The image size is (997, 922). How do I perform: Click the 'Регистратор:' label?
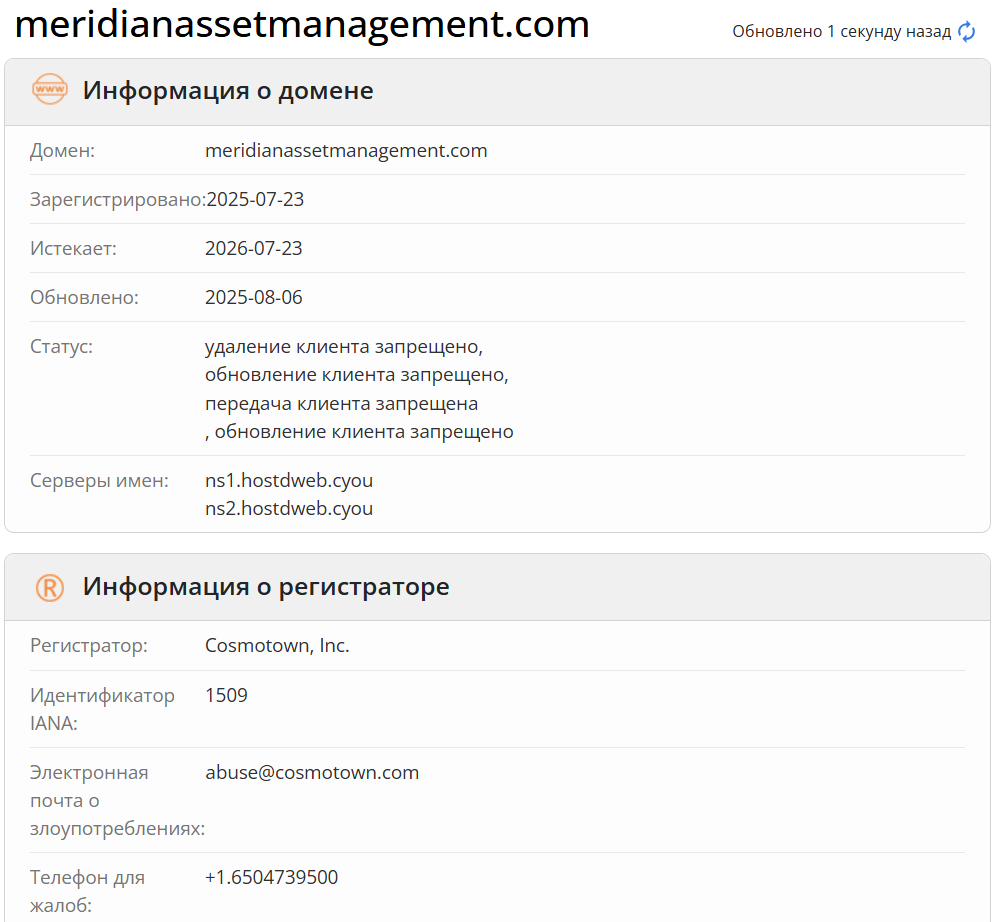[x=88, y=646]
